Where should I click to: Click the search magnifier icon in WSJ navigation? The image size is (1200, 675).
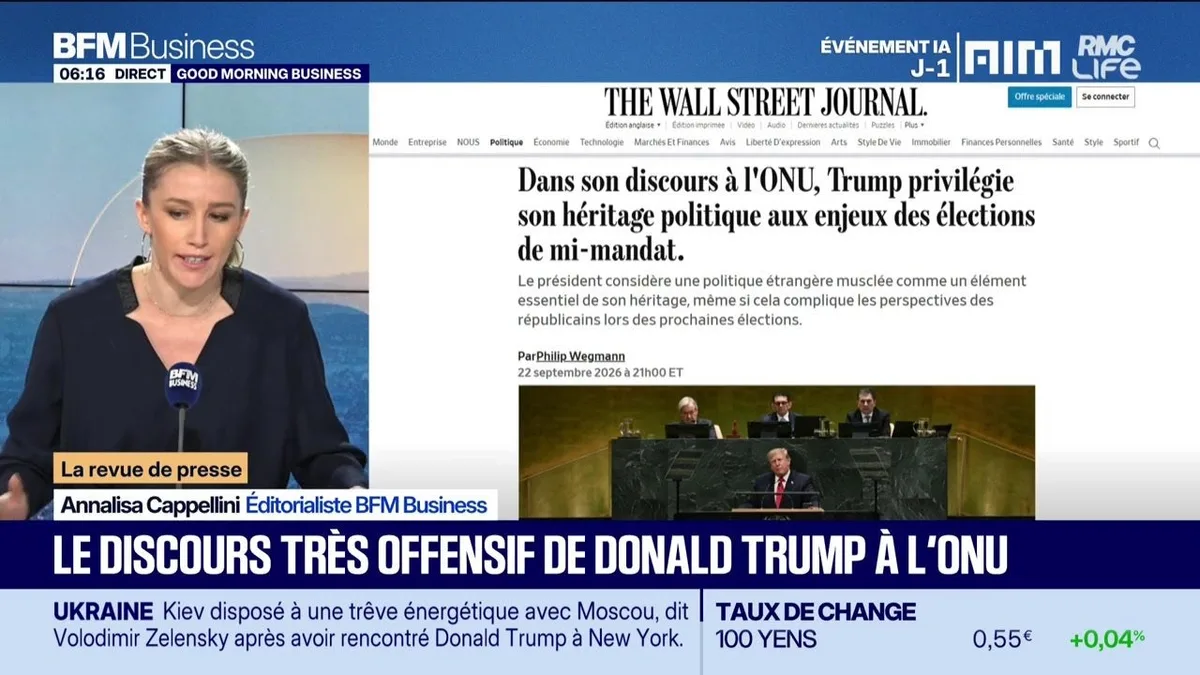[x=1154, y=143]
